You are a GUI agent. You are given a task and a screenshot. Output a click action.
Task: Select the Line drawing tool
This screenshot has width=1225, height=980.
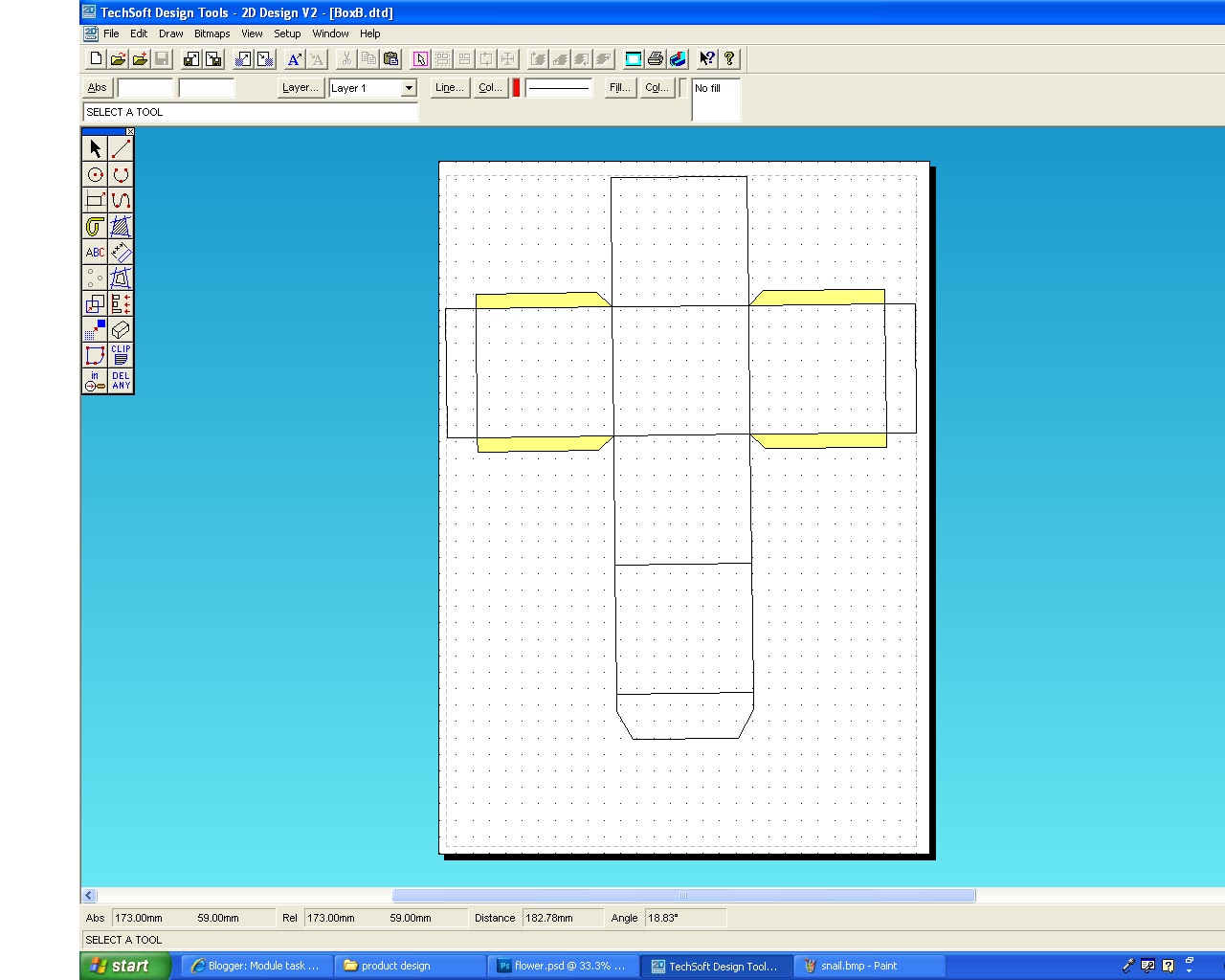tap(120, 148)
